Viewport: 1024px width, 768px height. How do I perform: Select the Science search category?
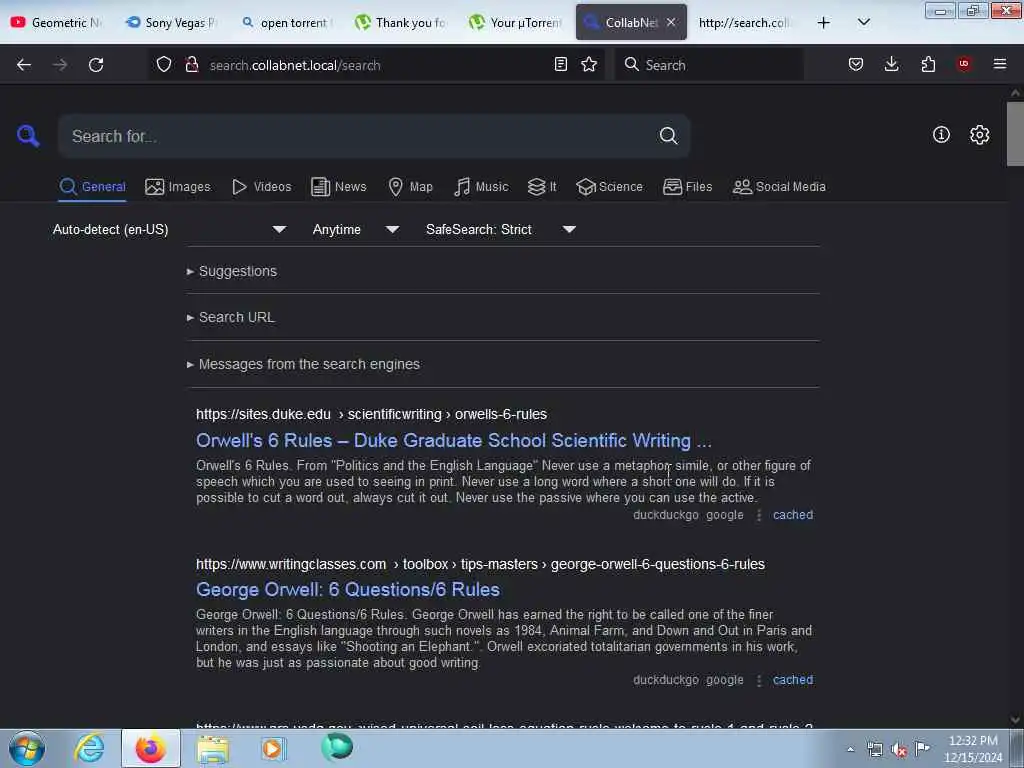click(x=609, y=187)
